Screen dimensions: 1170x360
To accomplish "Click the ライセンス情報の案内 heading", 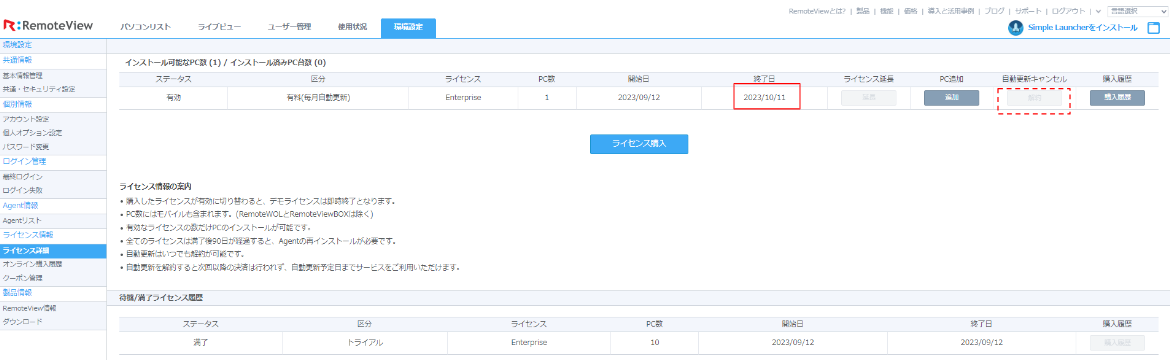I will click(155, 186).
